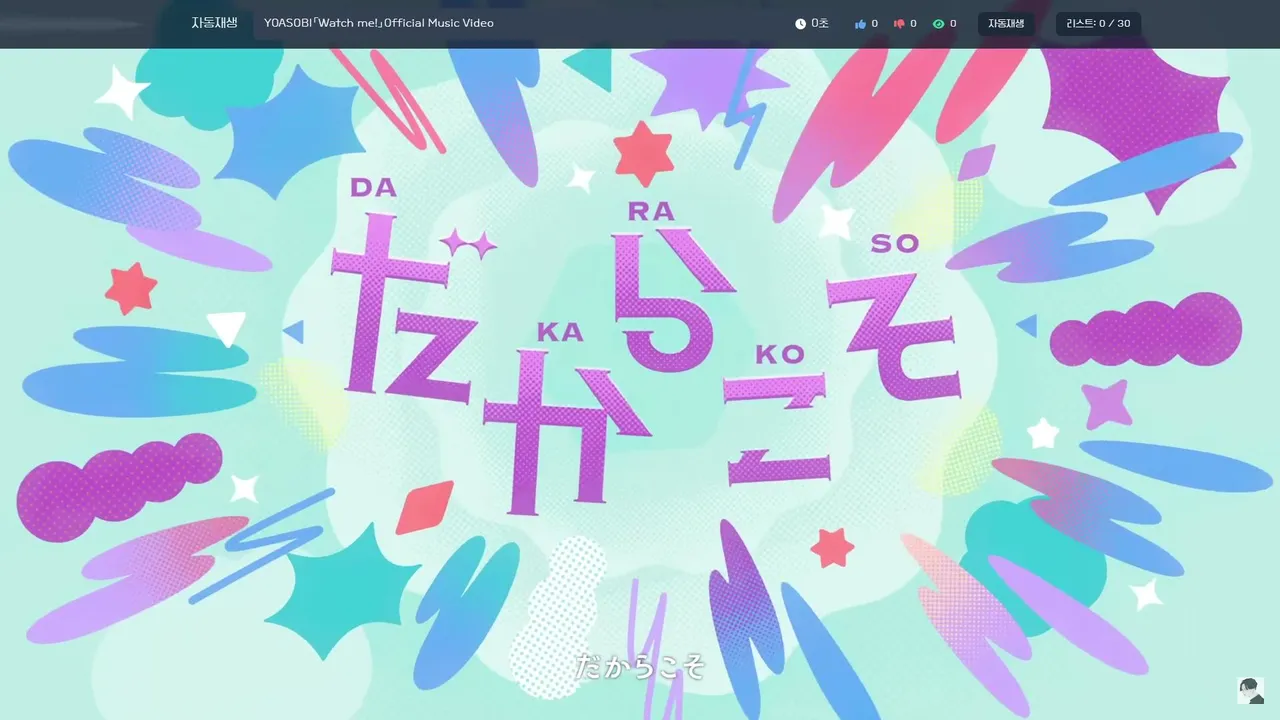Click the red thumbs-down dislike icon
1280x720 pixels.
pyautogui.click(x=899, y=24)
